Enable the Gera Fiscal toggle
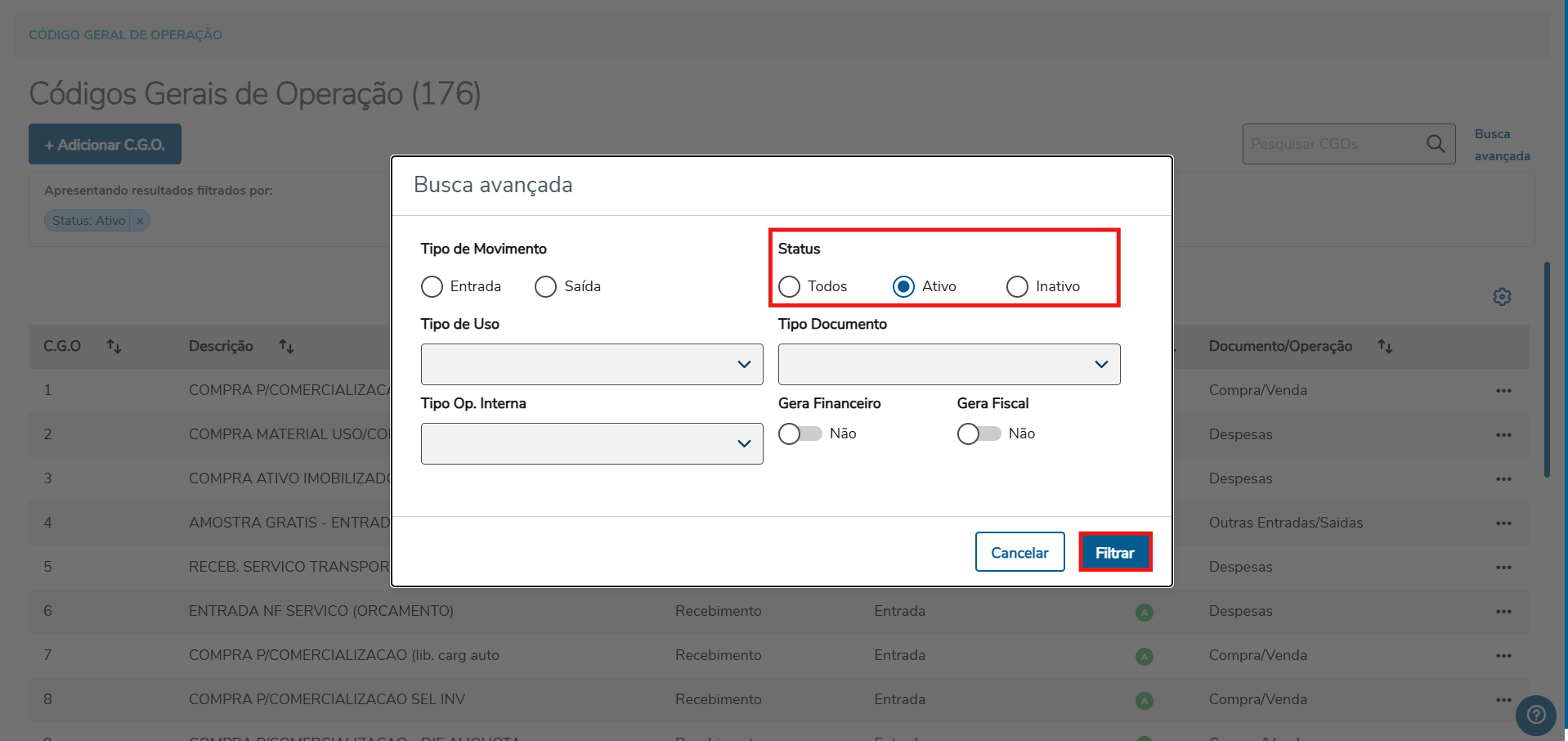The width and height of the screenshot is (1568, 741). [979, 433]
